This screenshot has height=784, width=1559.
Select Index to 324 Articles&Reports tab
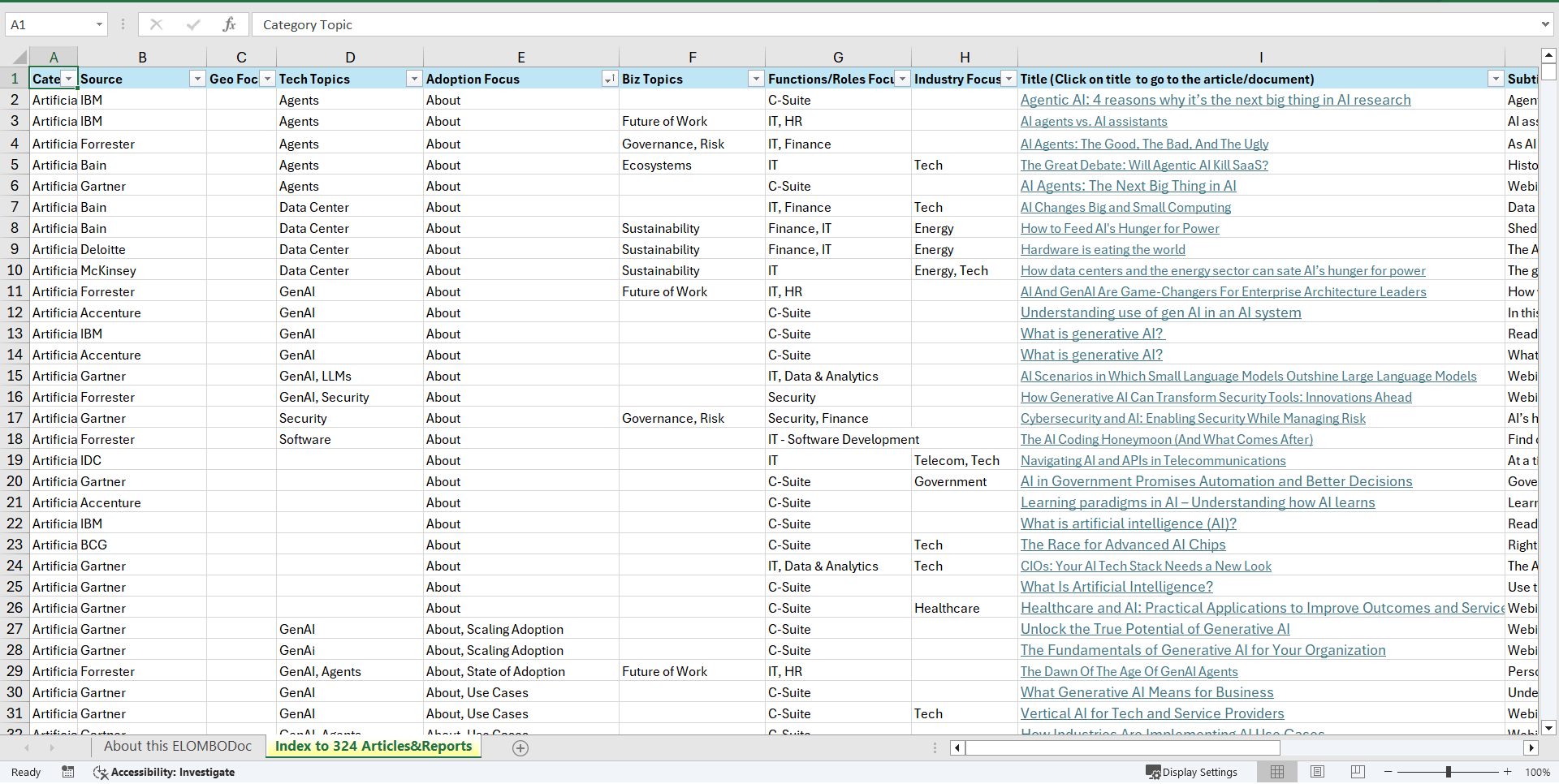click(374, 747)
